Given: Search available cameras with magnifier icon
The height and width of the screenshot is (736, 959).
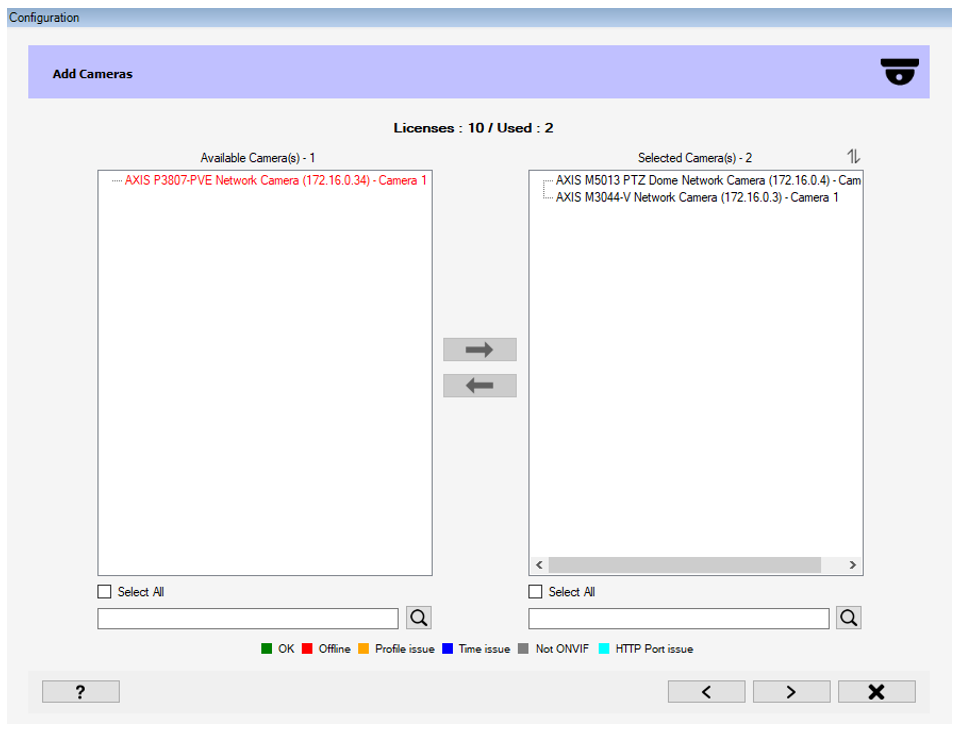Looking at the screenshot, I should point(419,618).
